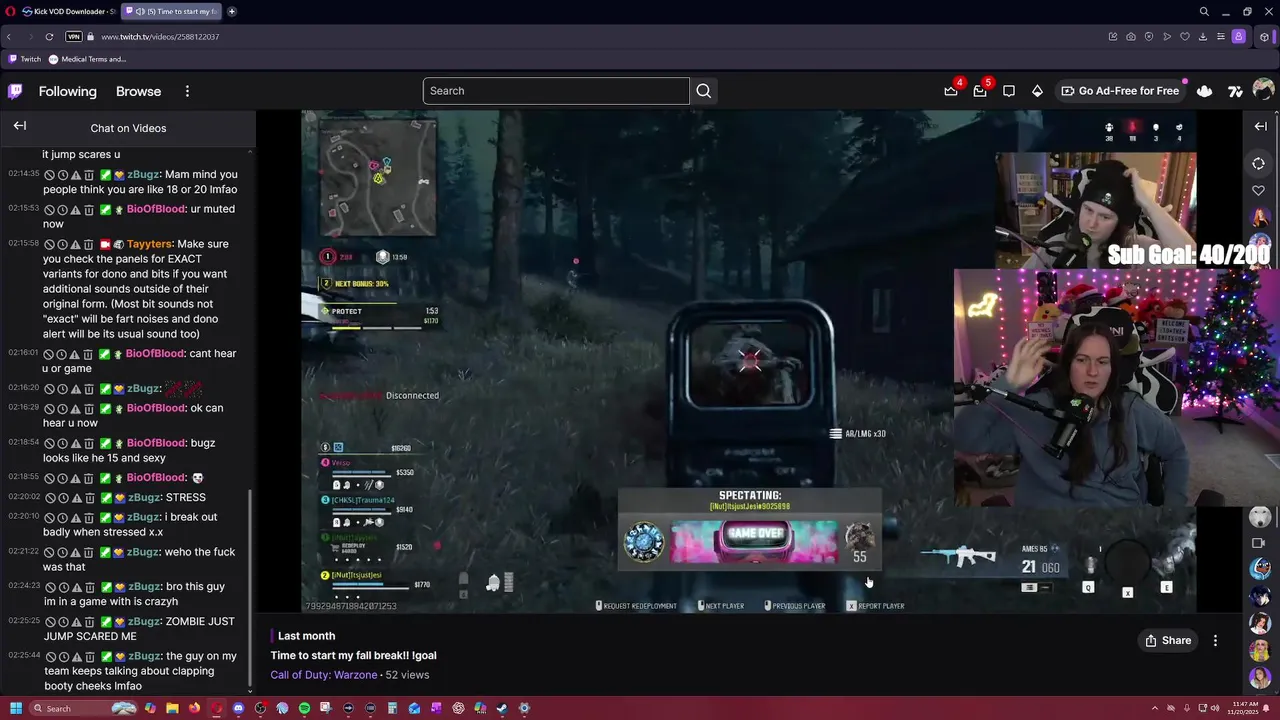Click the Share button below the video
This screenshot has width=1280, height=720.
1168,641
